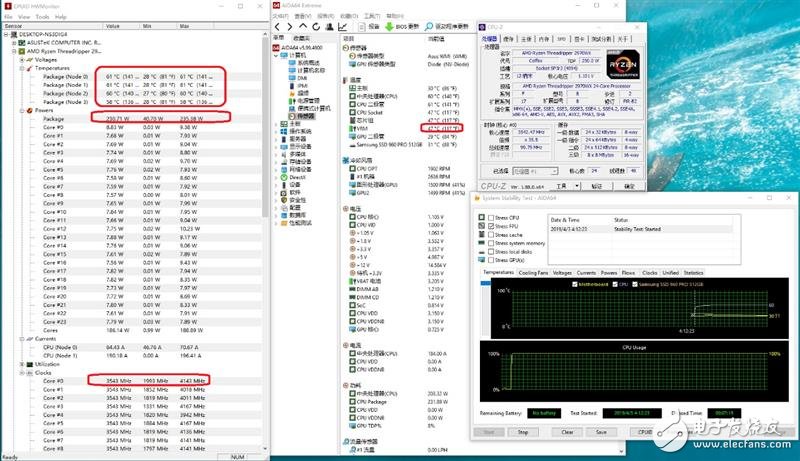Click the Samsung SSD drive icon in AIDA64
Image resolution: width=800 pixels, height=461 pixels.
pos(352,145)
